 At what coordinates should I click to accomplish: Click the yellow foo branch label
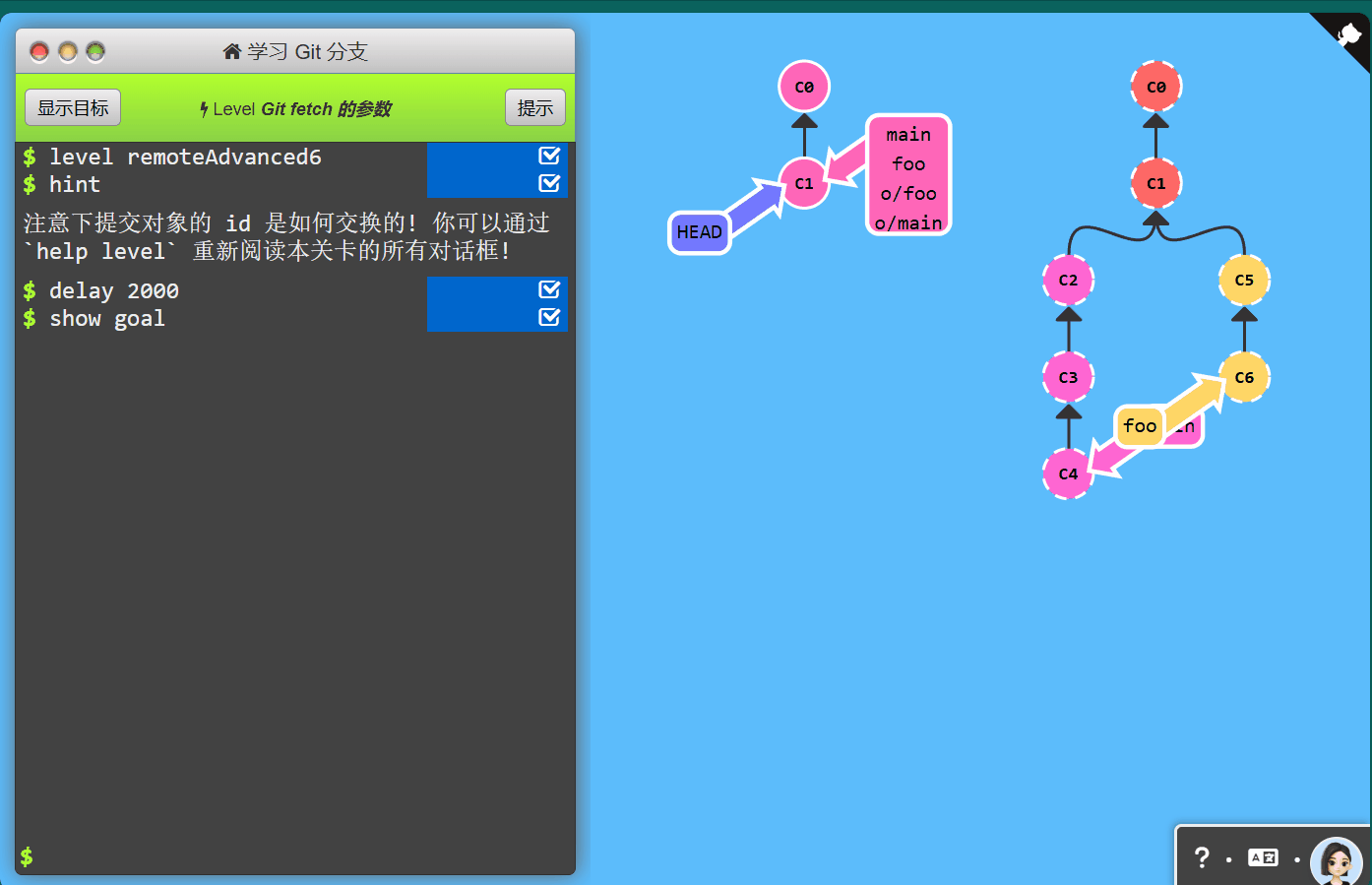tap(1140, 426)
